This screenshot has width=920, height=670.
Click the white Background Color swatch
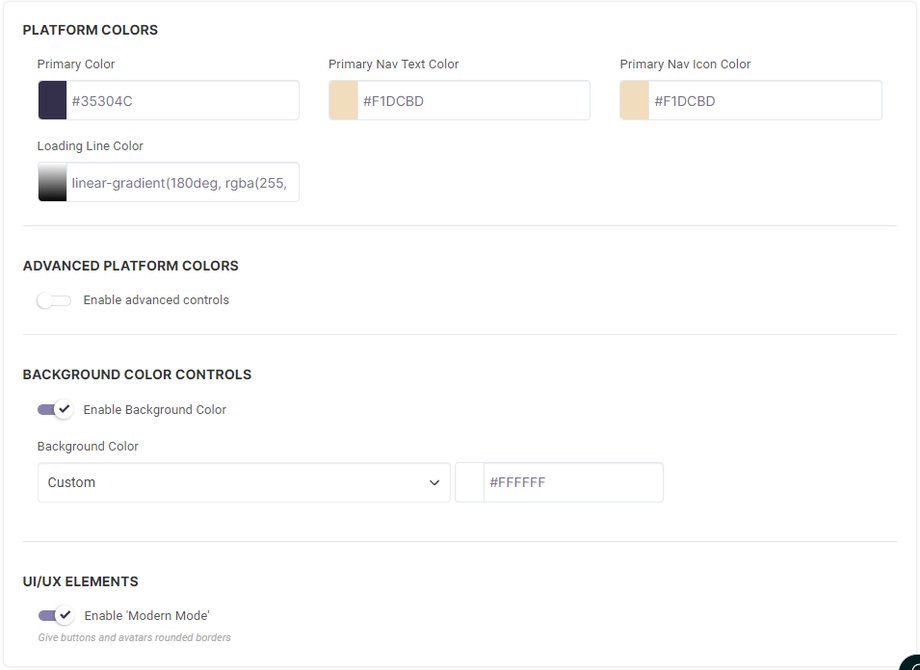pyautogui.click(x=470, y=482)
